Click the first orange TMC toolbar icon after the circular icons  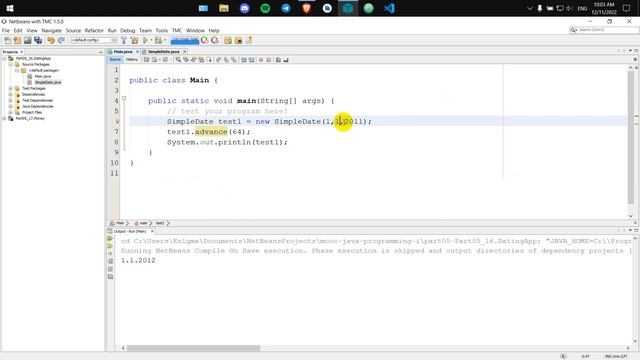coord(228,40)
